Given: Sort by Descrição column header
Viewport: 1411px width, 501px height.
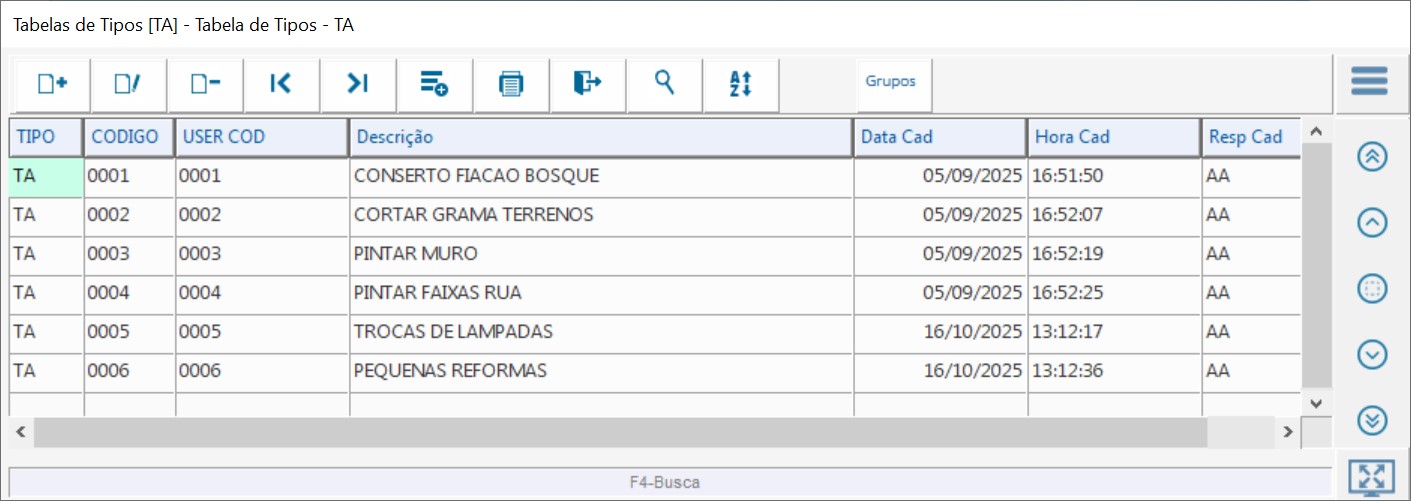Looking at the screenshot, I should coord(600,137).
